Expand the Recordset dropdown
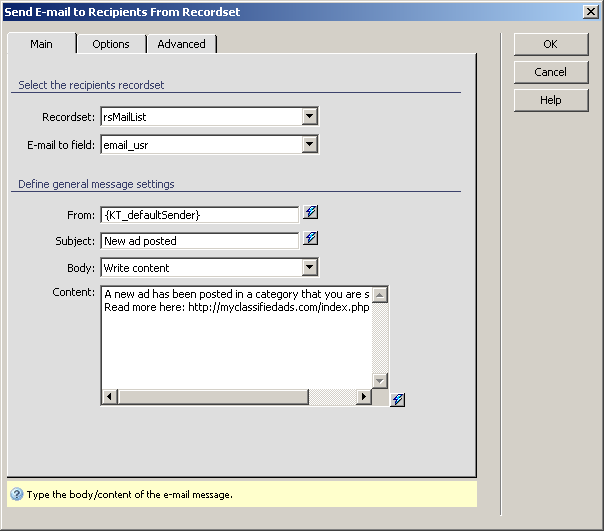The image size is (604, 531). tap(310, 117)
